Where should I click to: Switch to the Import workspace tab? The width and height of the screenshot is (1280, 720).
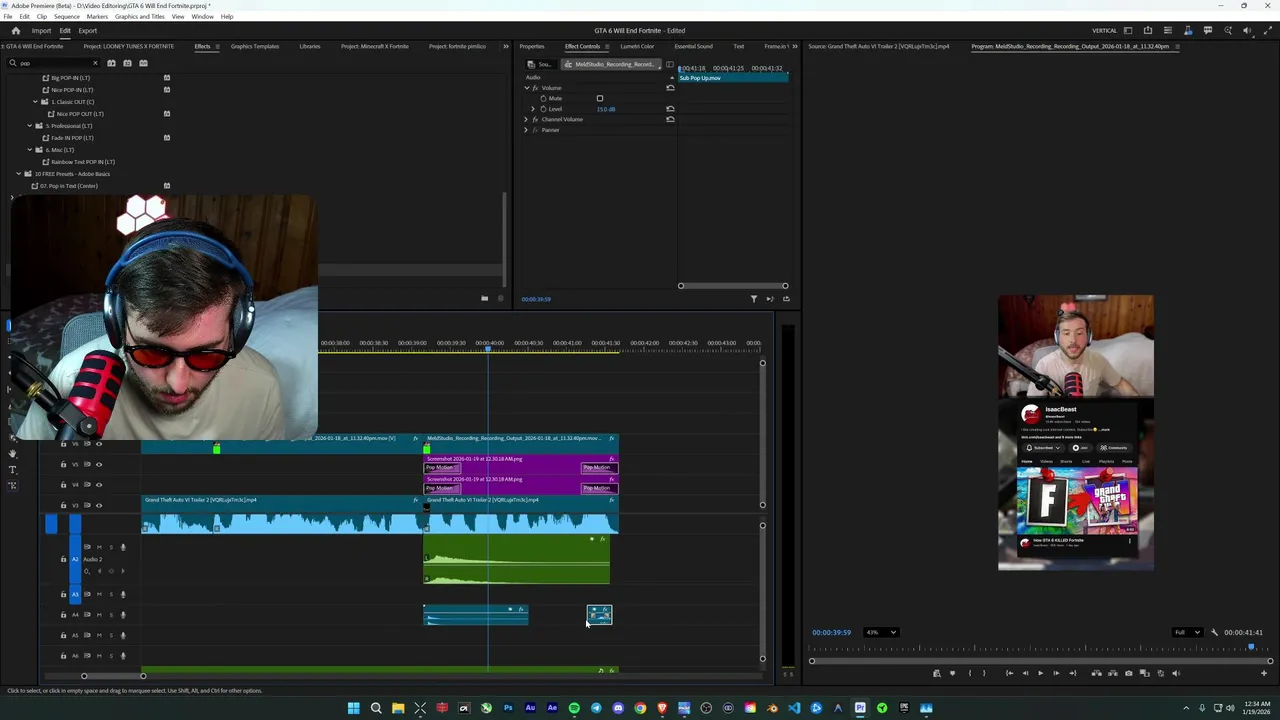coord(41,30)
